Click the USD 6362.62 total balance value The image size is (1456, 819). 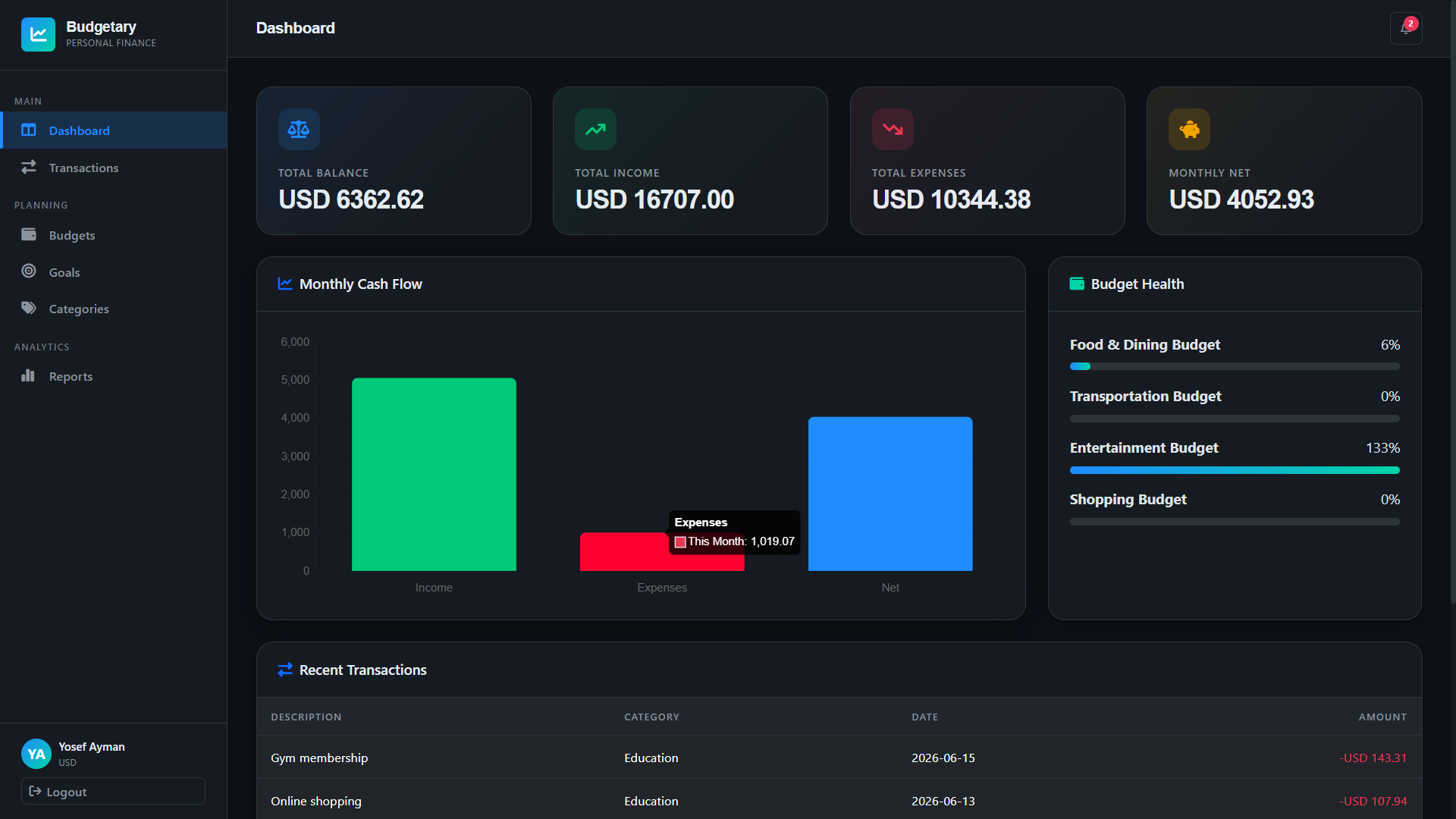pos(351,199)
